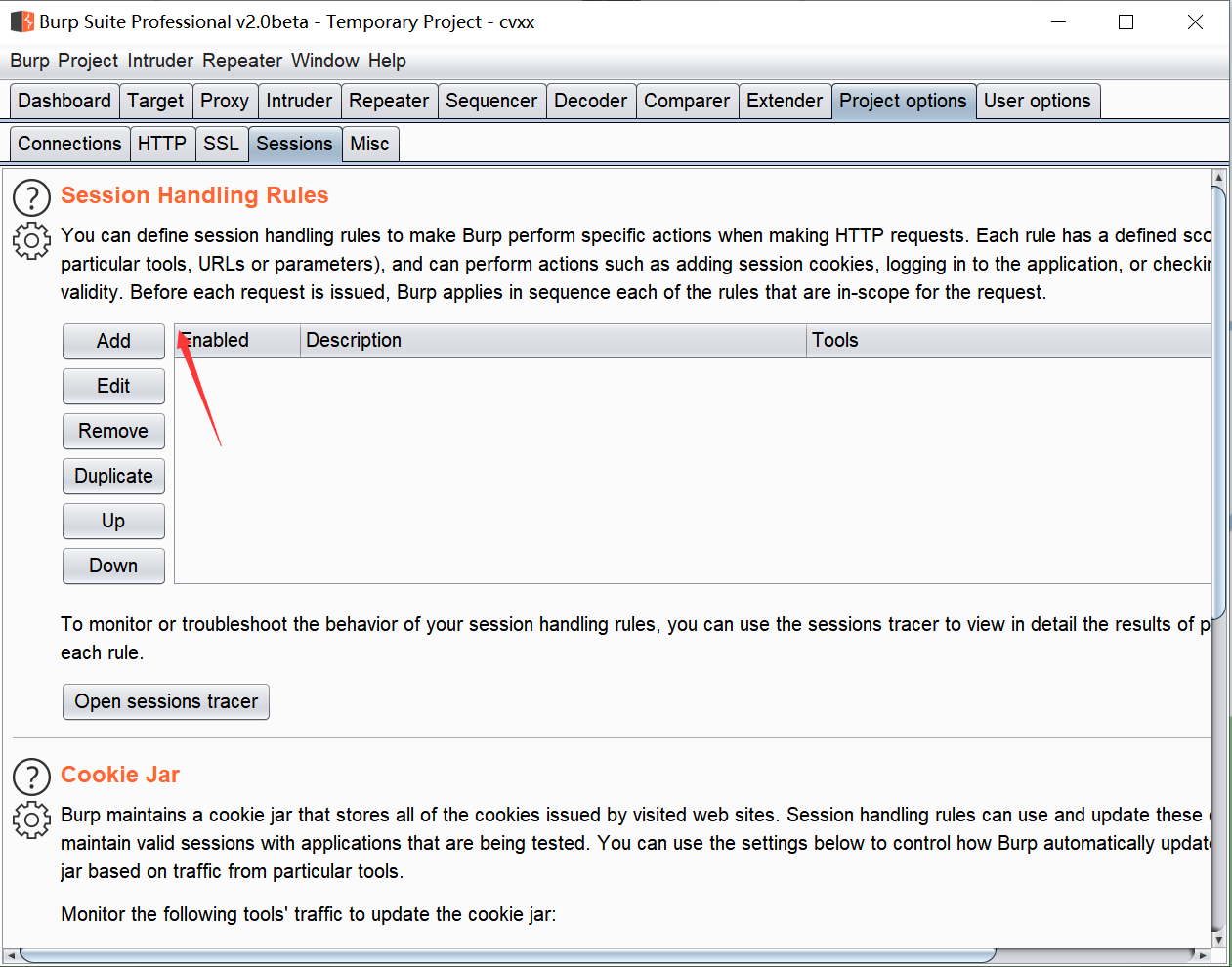Switch to the Repeater tool tab
Viewport: 1232px width, 967px height.
tap(389, 101)
